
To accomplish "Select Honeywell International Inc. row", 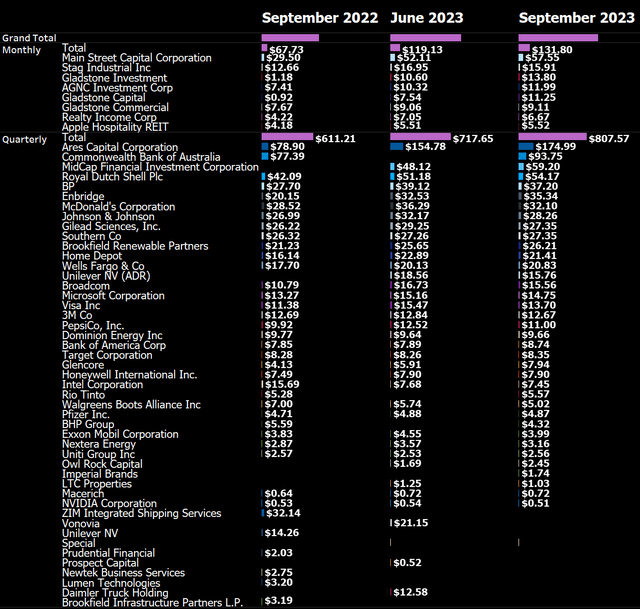I will pos(129,375).
